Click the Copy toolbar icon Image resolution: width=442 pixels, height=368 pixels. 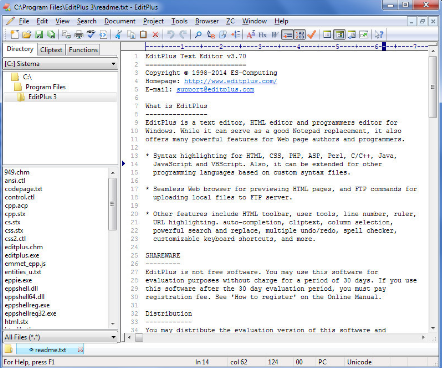tap(131, 34)
